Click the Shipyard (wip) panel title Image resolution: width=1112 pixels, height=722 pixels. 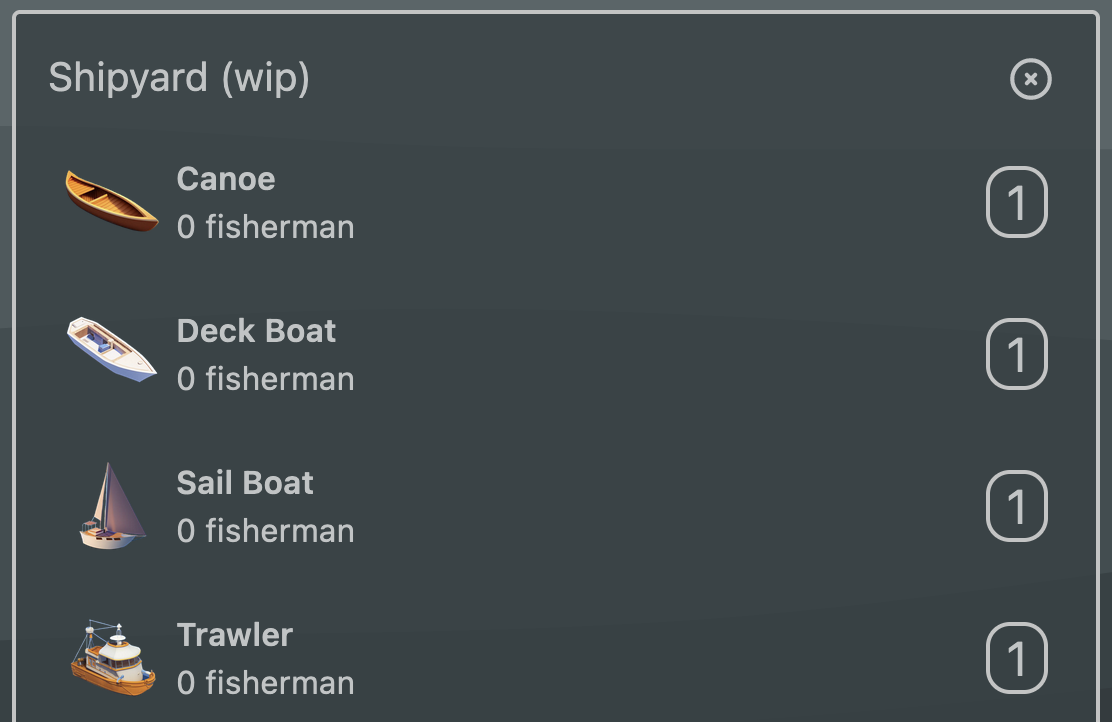[179, 78]
